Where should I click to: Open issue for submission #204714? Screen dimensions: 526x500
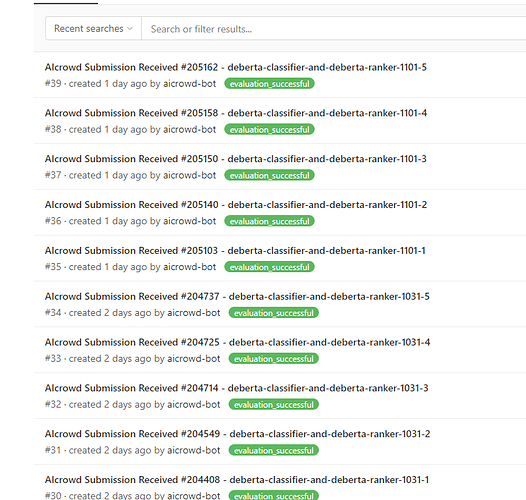pos(236,388)
